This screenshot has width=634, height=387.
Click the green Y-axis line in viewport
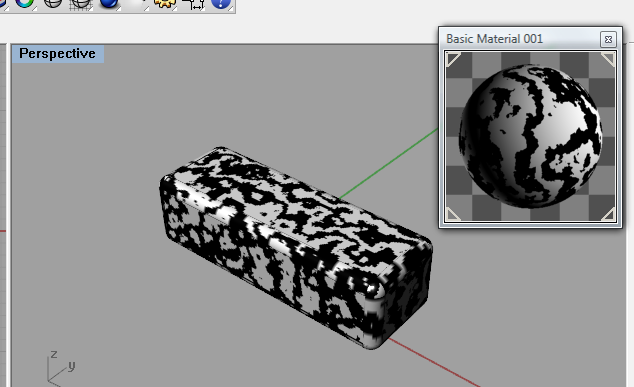[x=388, y=164]
